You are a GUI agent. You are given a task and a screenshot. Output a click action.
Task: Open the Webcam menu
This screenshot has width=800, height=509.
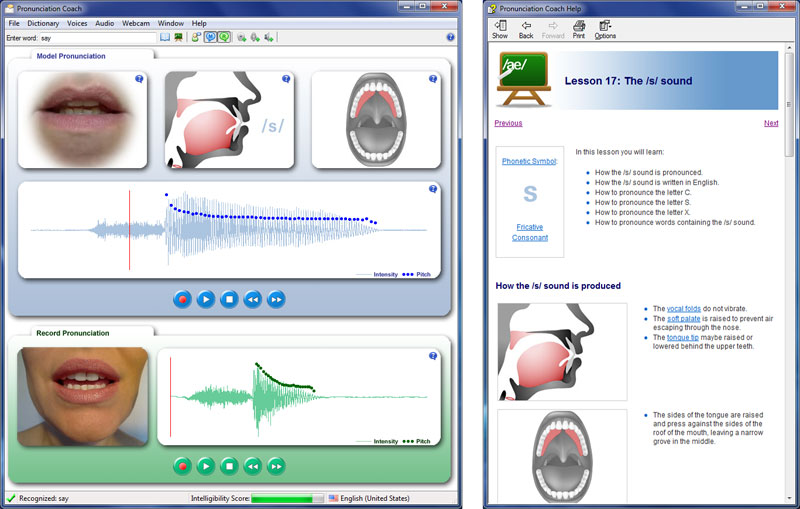(x=136, y=23)
